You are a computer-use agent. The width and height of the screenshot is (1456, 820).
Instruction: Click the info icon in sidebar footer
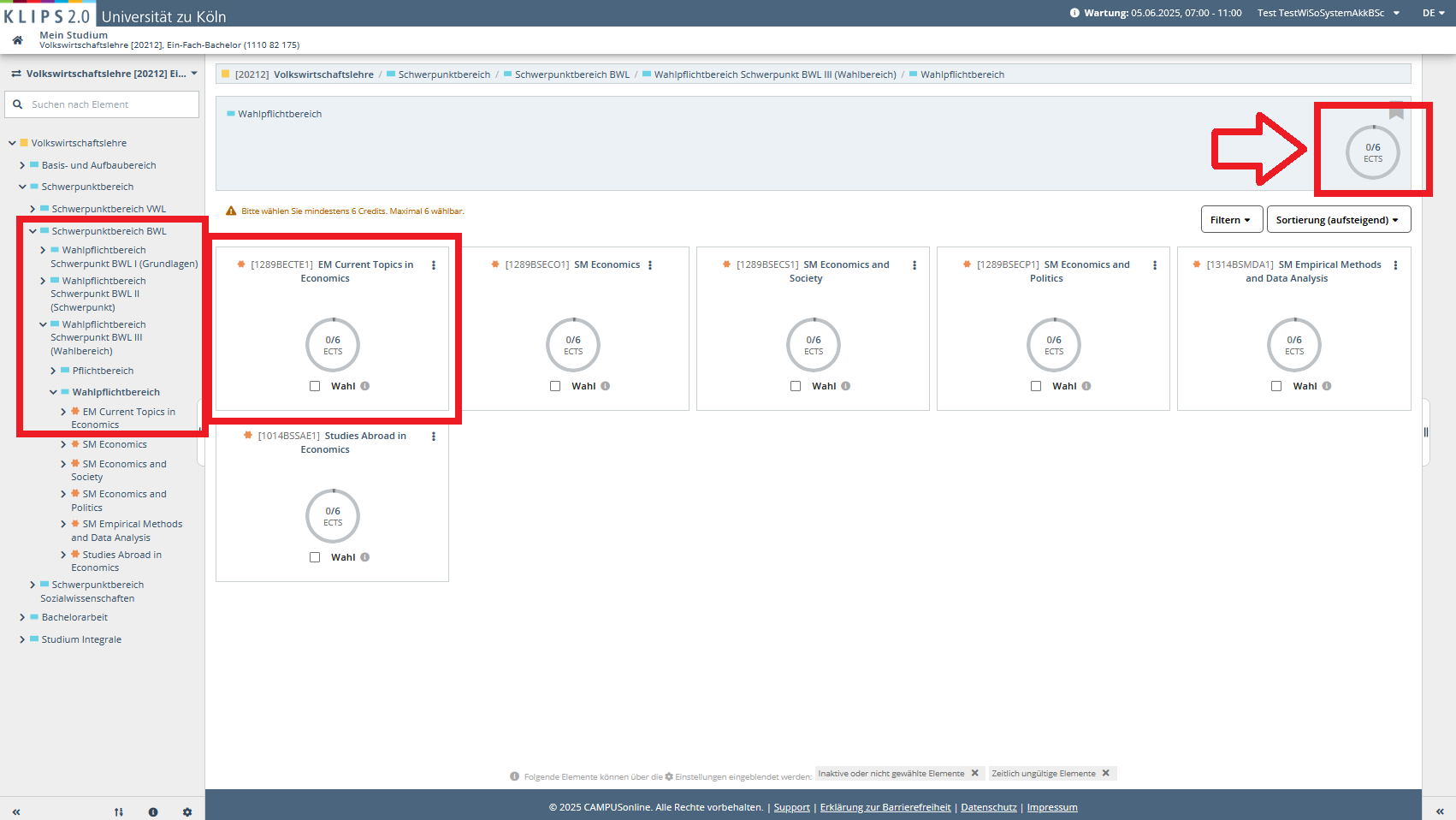(153, 811)
